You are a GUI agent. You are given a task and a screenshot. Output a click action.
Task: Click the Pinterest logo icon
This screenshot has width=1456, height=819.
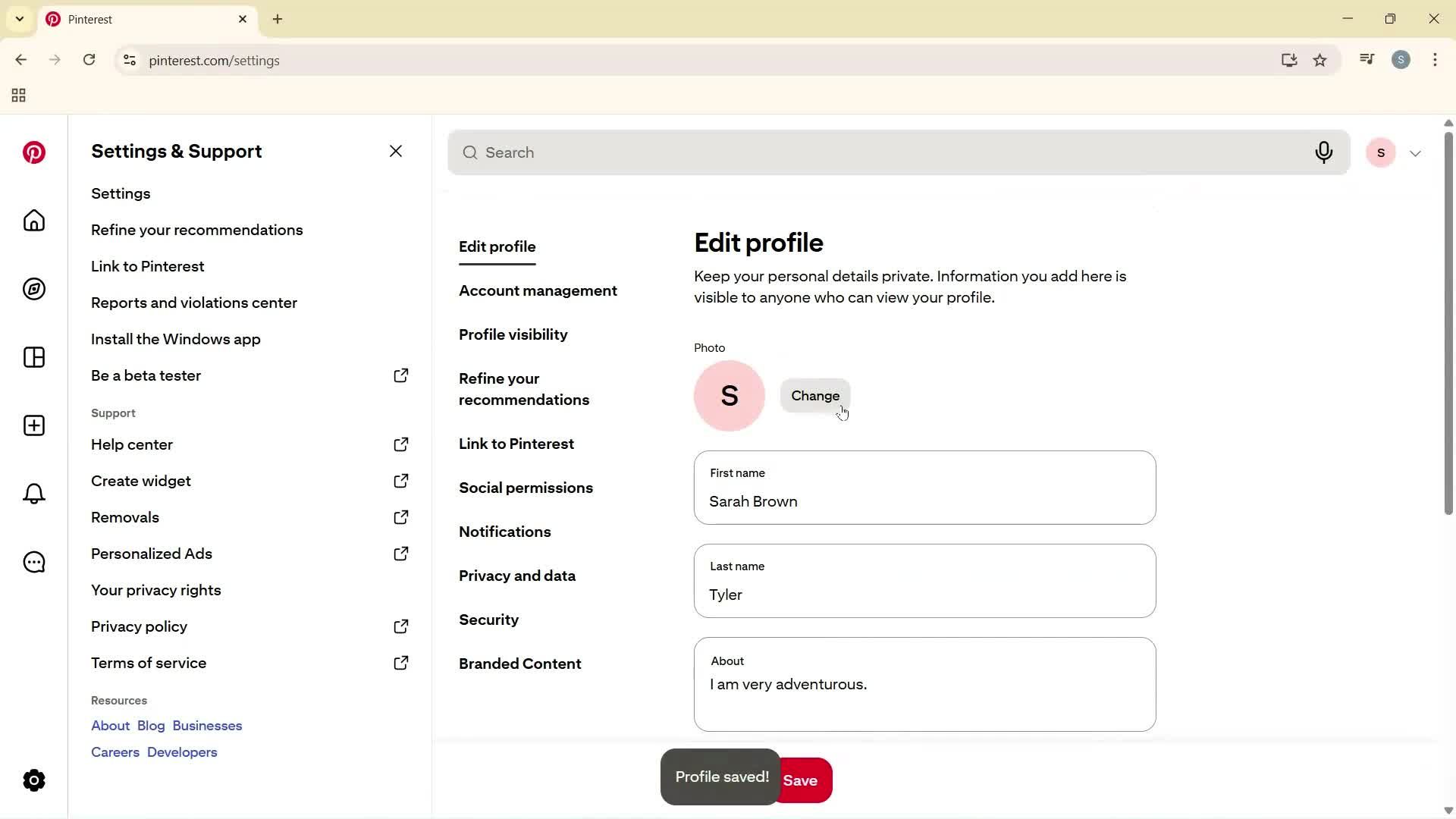[x=33, y=152]
